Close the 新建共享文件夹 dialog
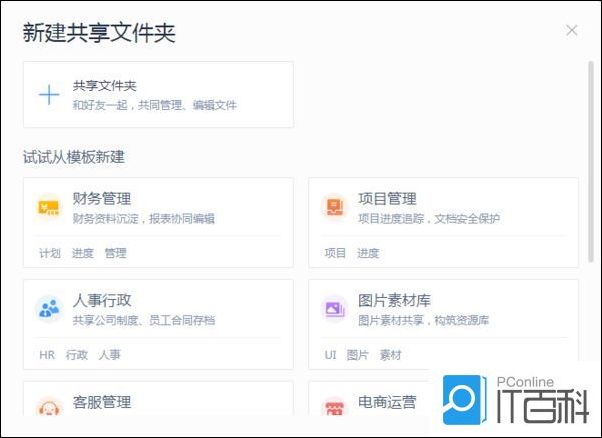Viewport: 602px width, 438px height. tap(572, 30)
